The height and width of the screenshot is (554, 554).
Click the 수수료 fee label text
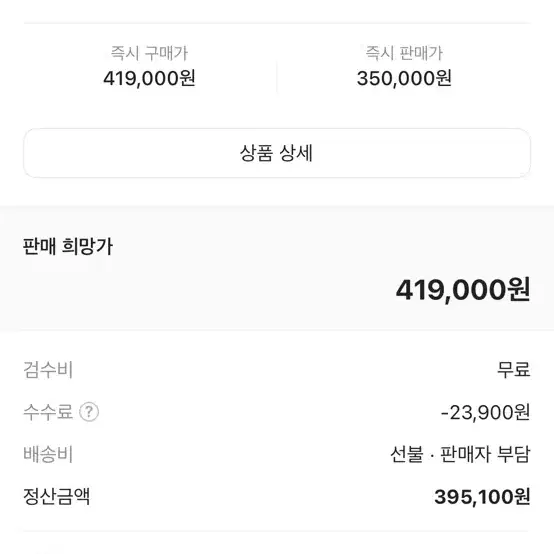[x=48, y=412]
